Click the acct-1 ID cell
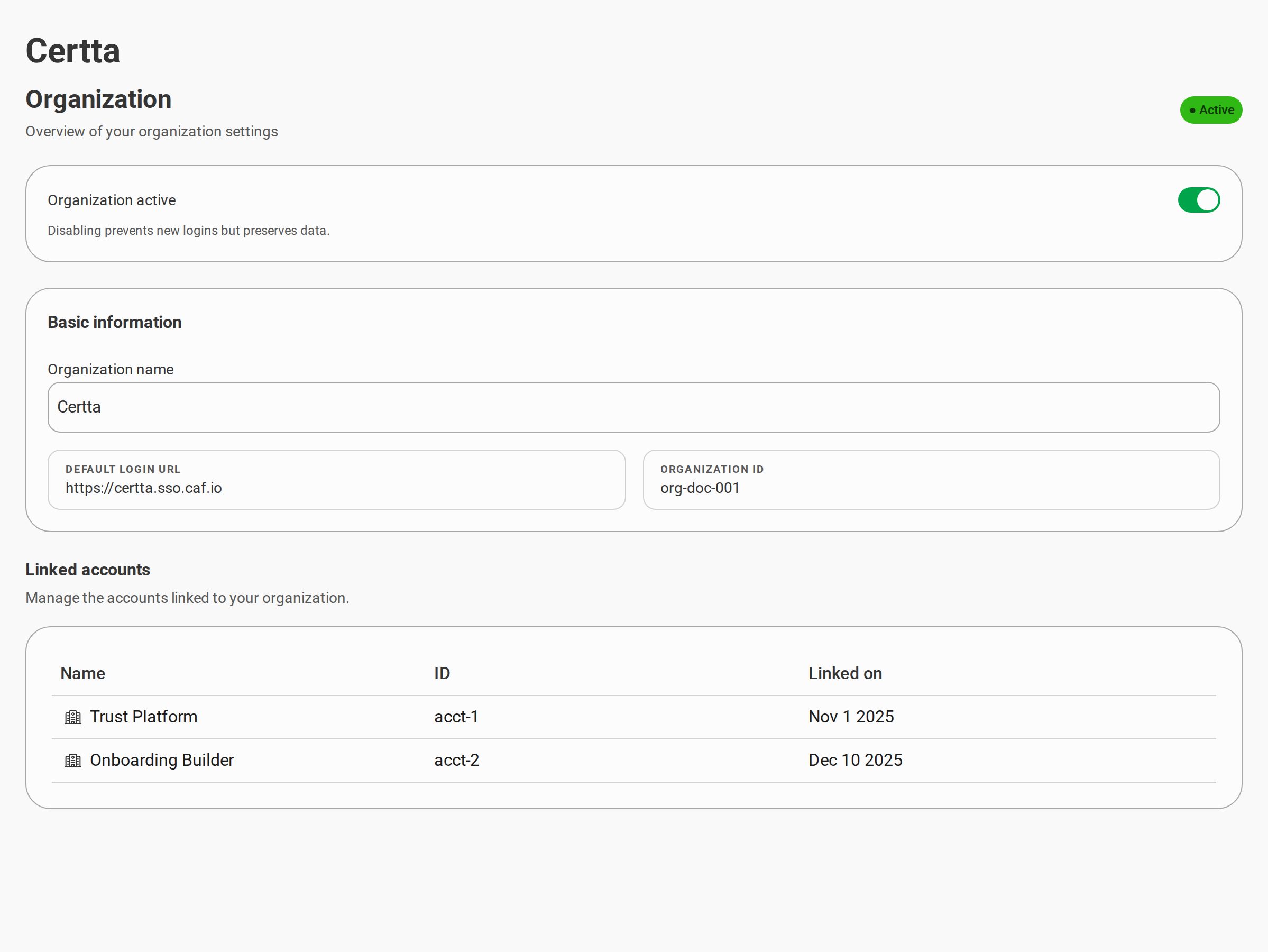 click(456, 717)
